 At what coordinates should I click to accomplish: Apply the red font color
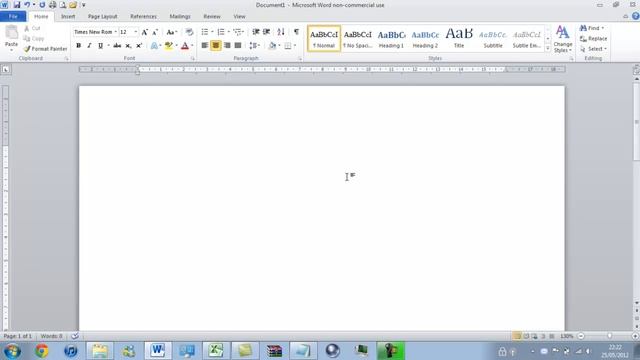pos(185,46)
